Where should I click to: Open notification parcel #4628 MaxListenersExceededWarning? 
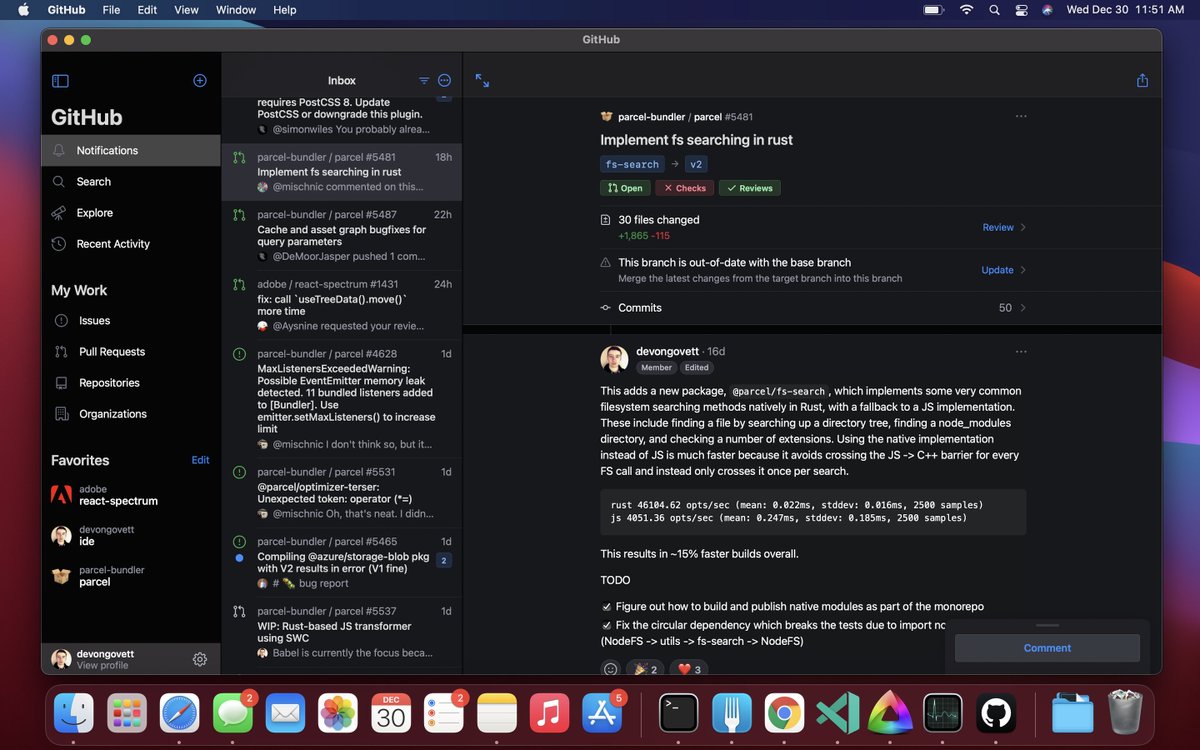tap(341, 401)
